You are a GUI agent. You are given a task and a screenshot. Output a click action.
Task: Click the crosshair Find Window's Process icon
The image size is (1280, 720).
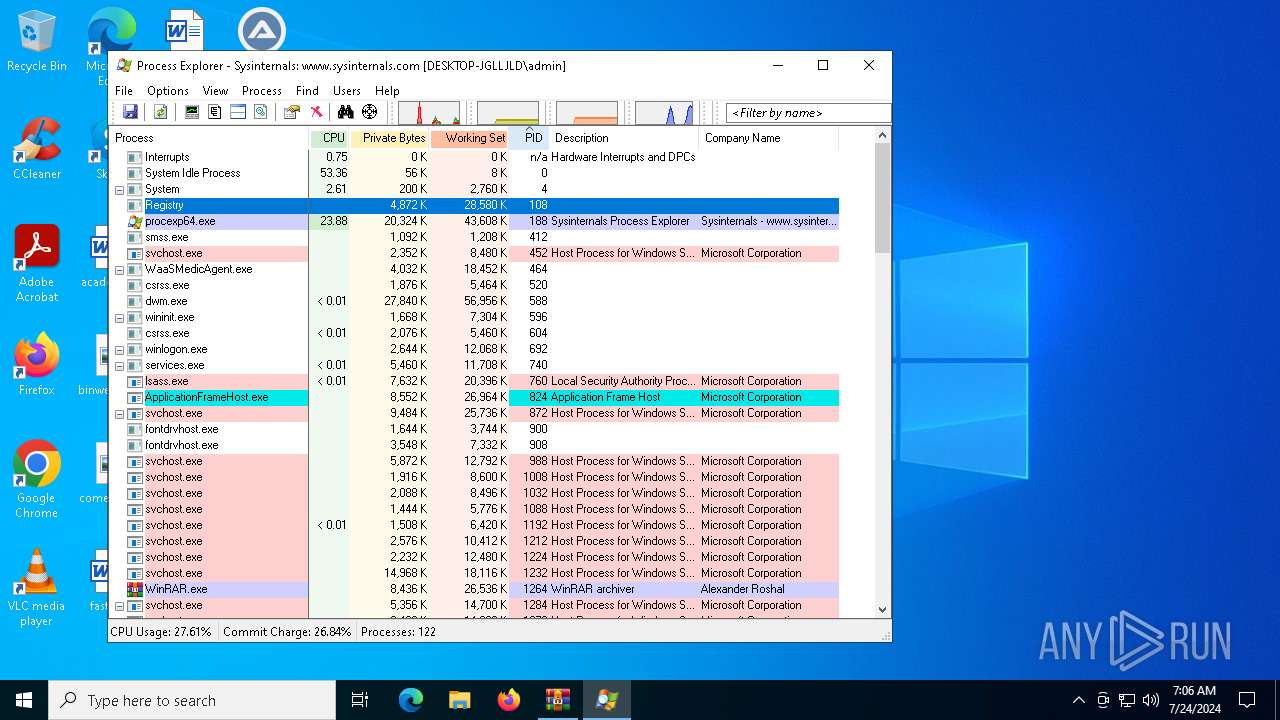[369, 112]
